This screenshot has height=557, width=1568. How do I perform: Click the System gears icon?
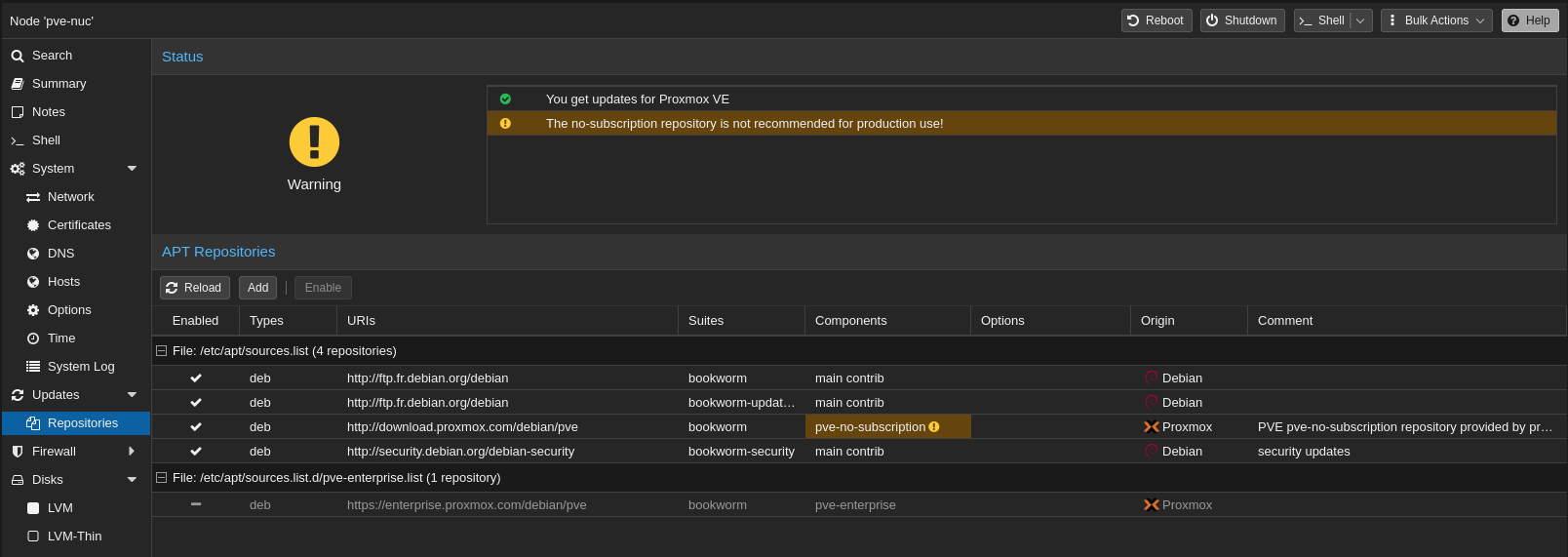pos(18,169)
